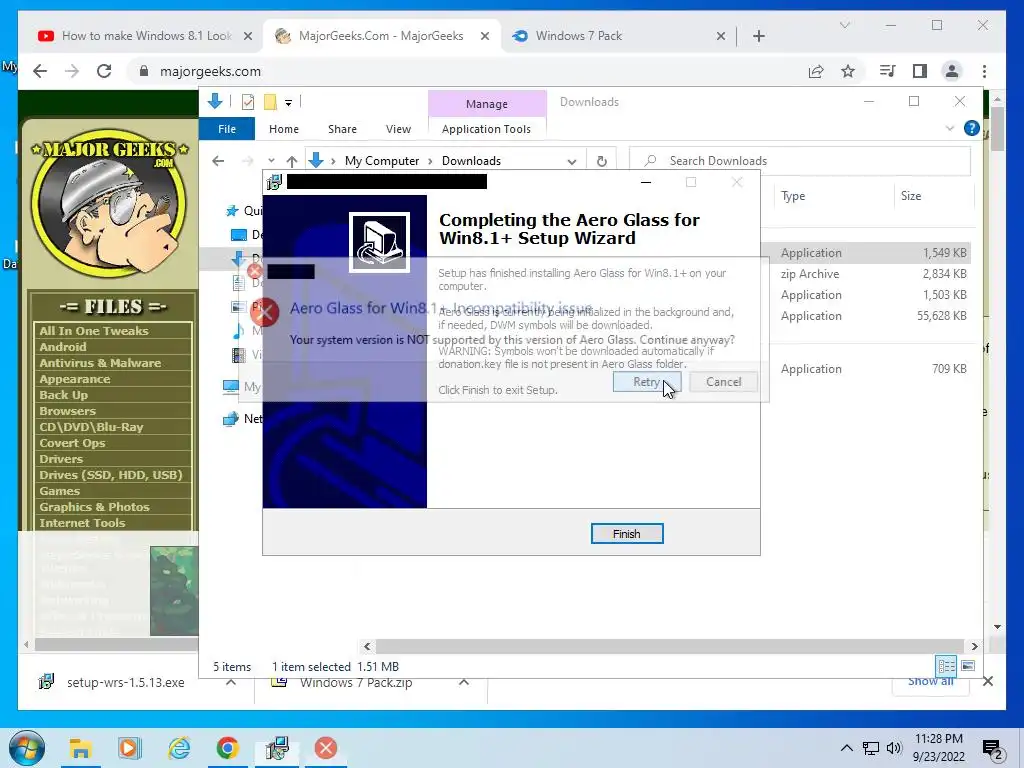Click Explorer horizontal scrollbar

pyautogui.click(x=669, y=646)
